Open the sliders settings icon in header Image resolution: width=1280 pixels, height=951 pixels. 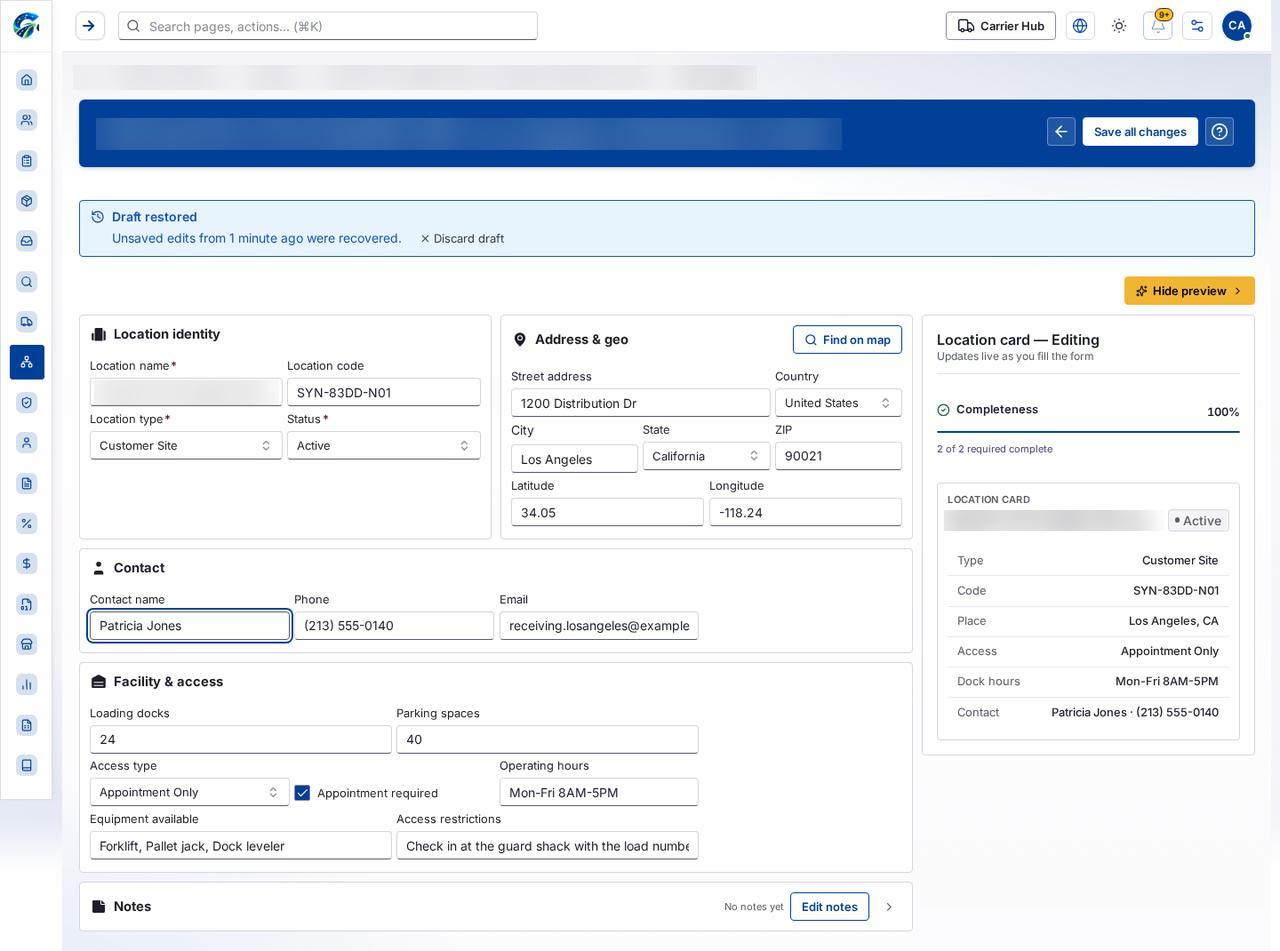click(1197, 26)
